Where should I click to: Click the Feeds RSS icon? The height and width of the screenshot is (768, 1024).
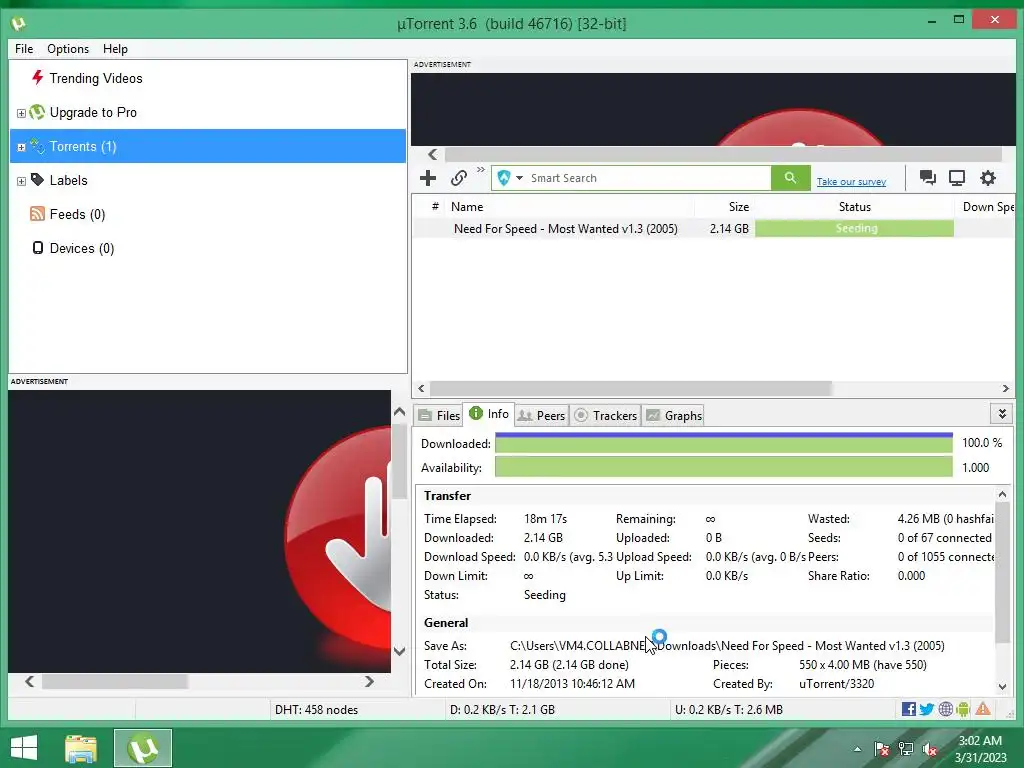(37, 214)
